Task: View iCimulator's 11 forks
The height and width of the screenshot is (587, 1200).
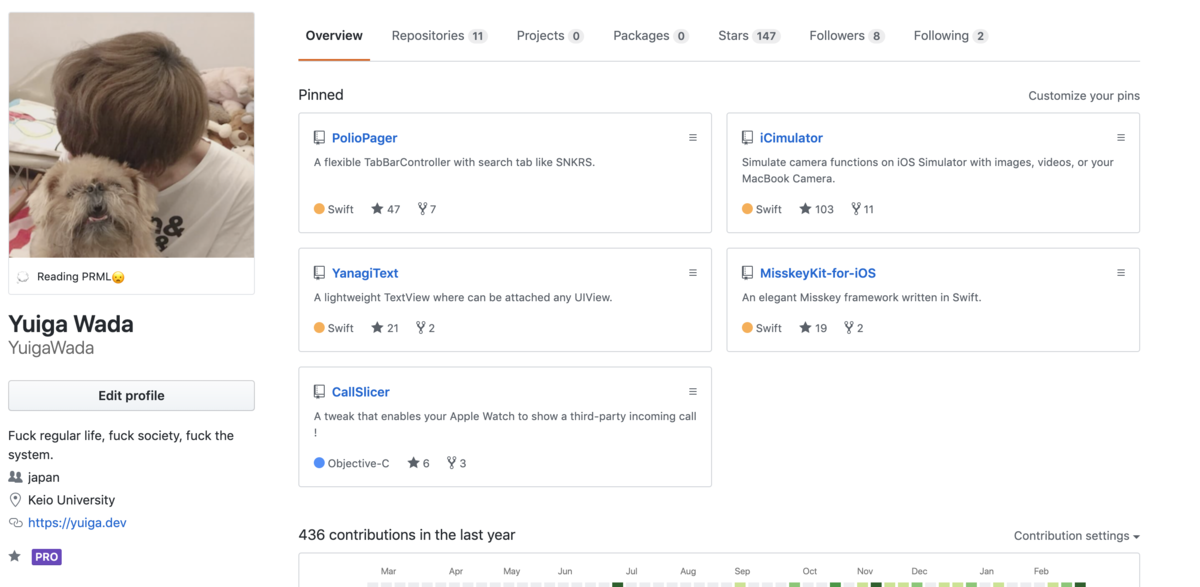Action: pos(863,209)
